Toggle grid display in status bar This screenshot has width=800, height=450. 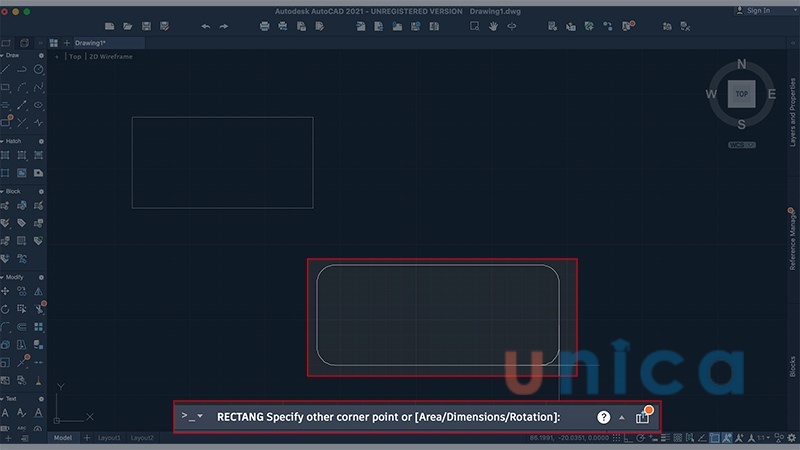[x=616, y=438]
